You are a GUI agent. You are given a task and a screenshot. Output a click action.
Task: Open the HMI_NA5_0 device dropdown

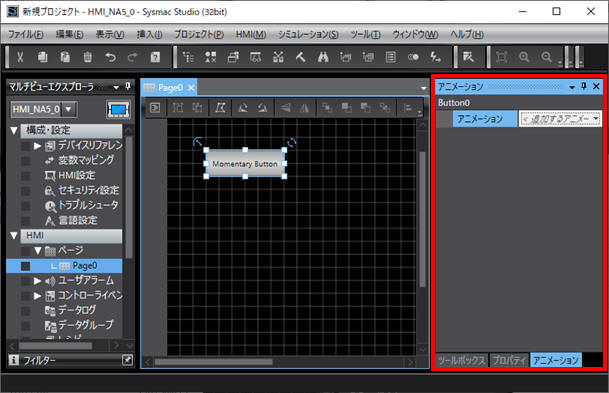pyautogui.click(x=68, y=109)
